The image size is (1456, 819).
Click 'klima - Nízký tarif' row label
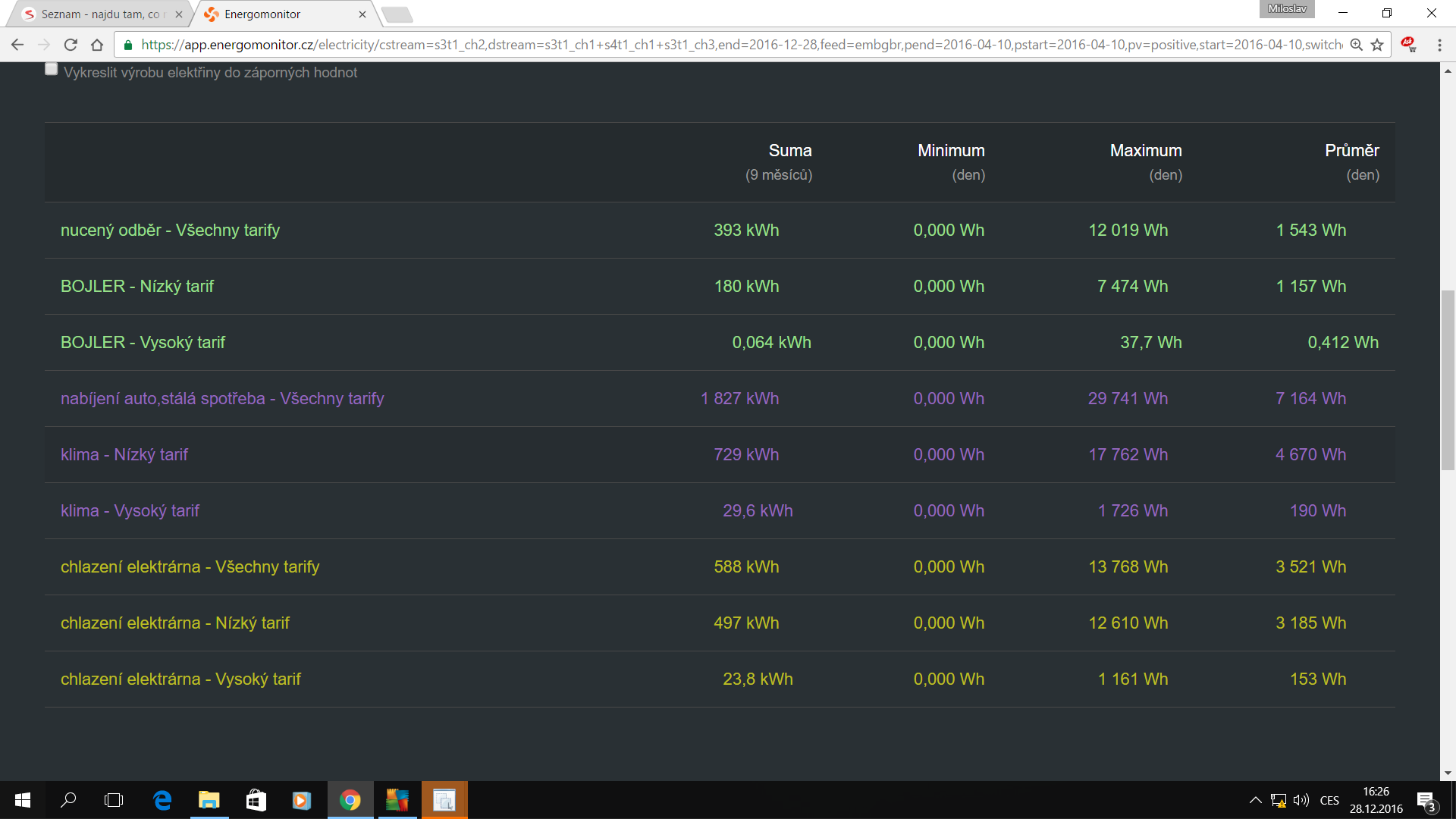coord(124,454)
